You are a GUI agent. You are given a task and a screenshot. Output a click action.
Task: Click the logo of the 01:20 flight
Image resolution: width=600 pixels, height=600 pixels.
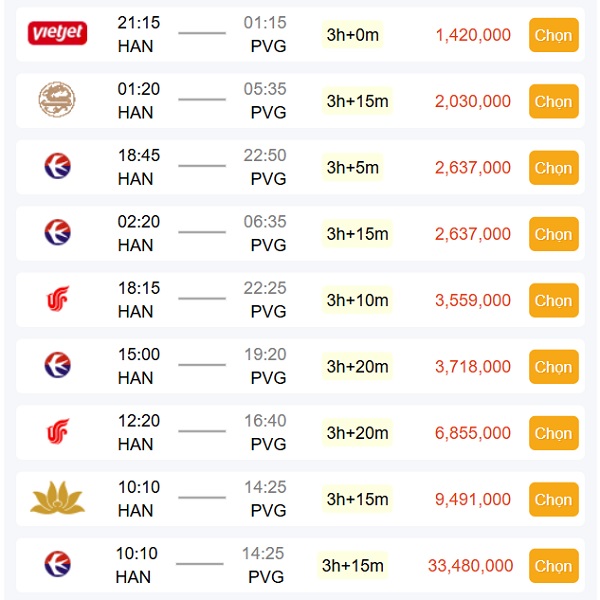57,100
